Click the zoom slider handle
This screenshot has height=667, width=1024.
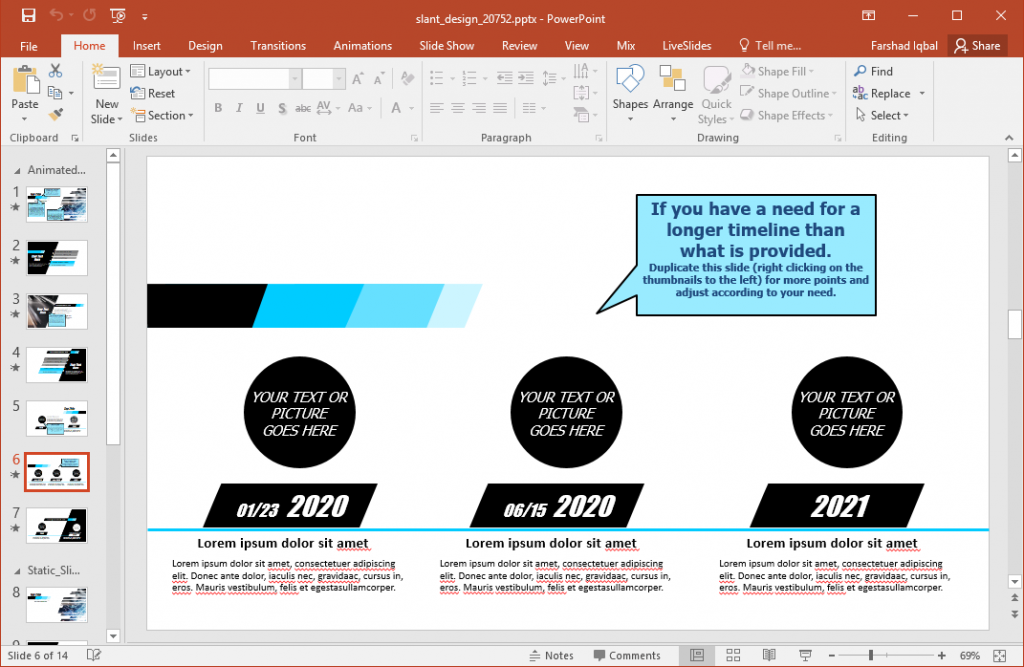click(x=871, y=655)
